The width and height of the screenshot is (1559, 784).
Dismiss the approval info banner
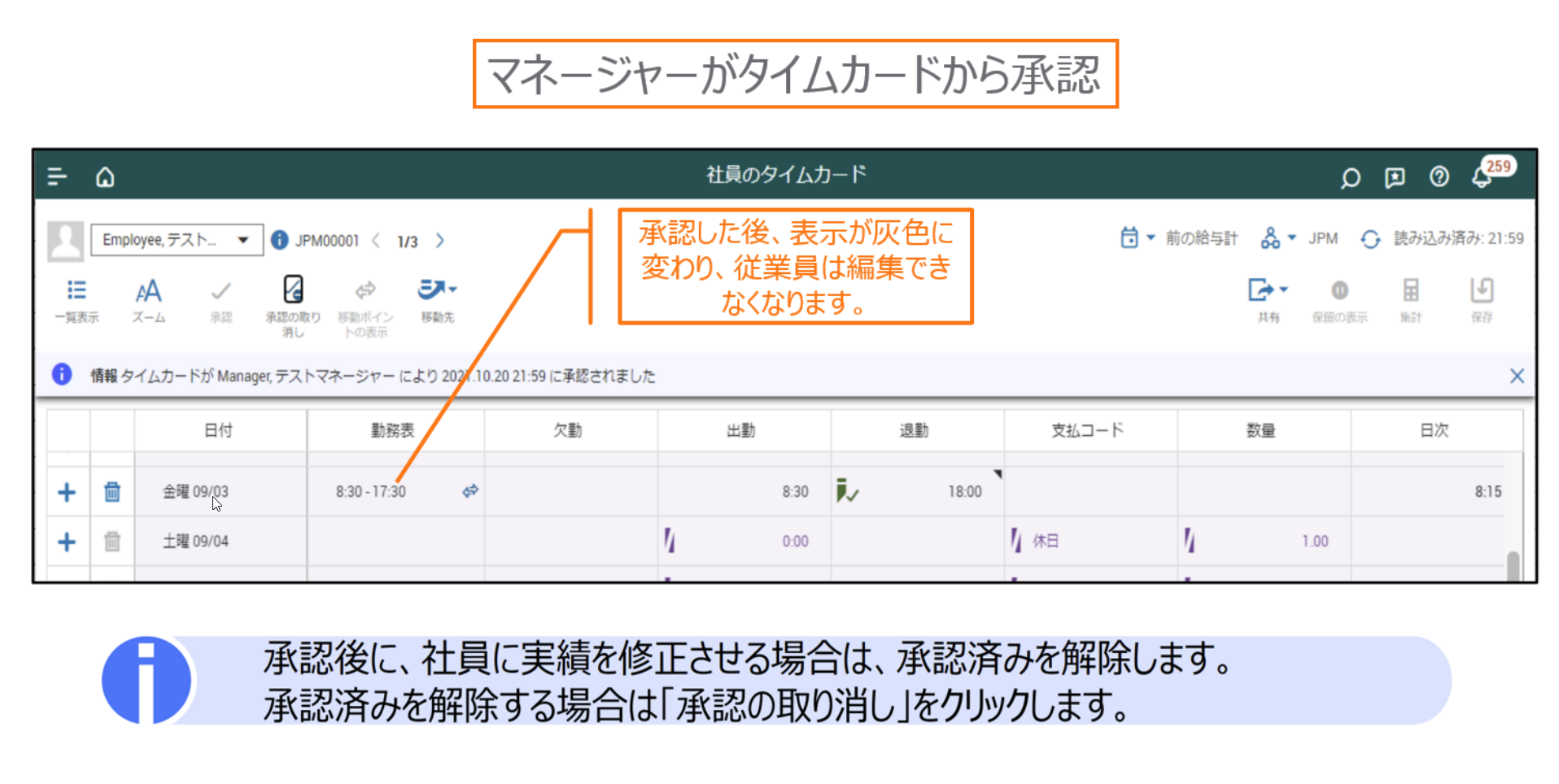coord(1517,376)
